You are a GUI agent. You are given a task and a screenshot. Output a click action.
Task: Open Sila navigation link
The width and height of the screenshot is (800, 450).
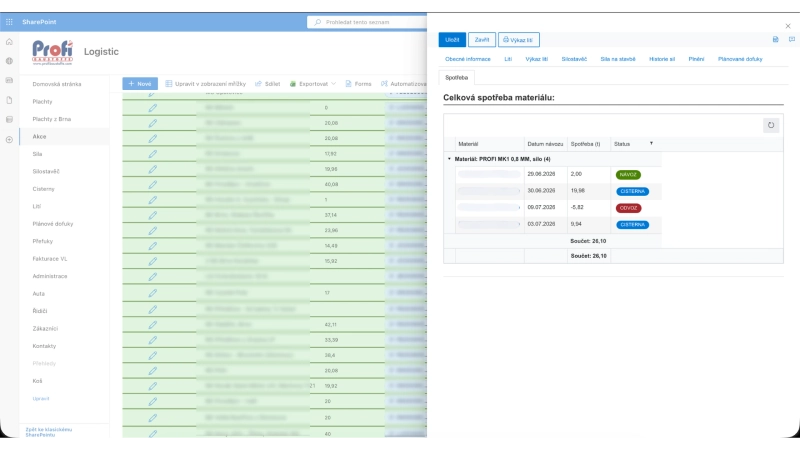[x=37, y=154]
